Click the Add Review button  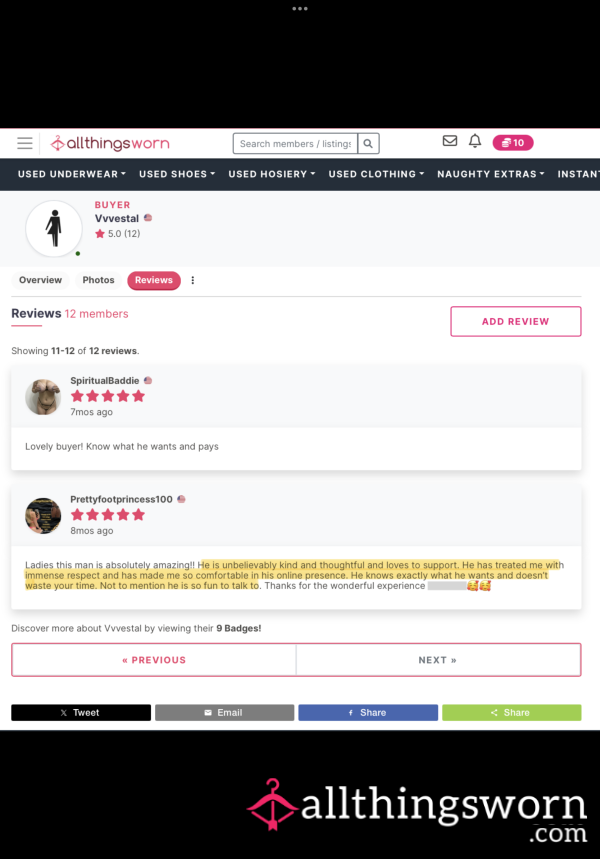516,322
